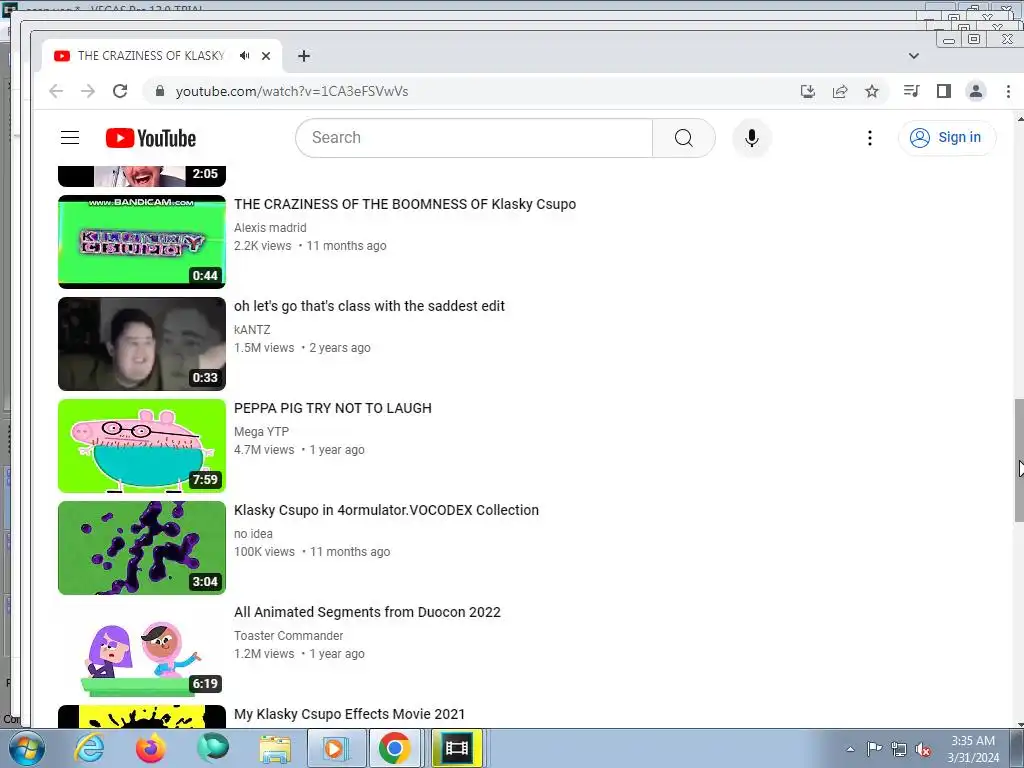Launch Internet Explorer from taskbar
This screenshot has width=1024, height=768.
(x=89, y=748)
